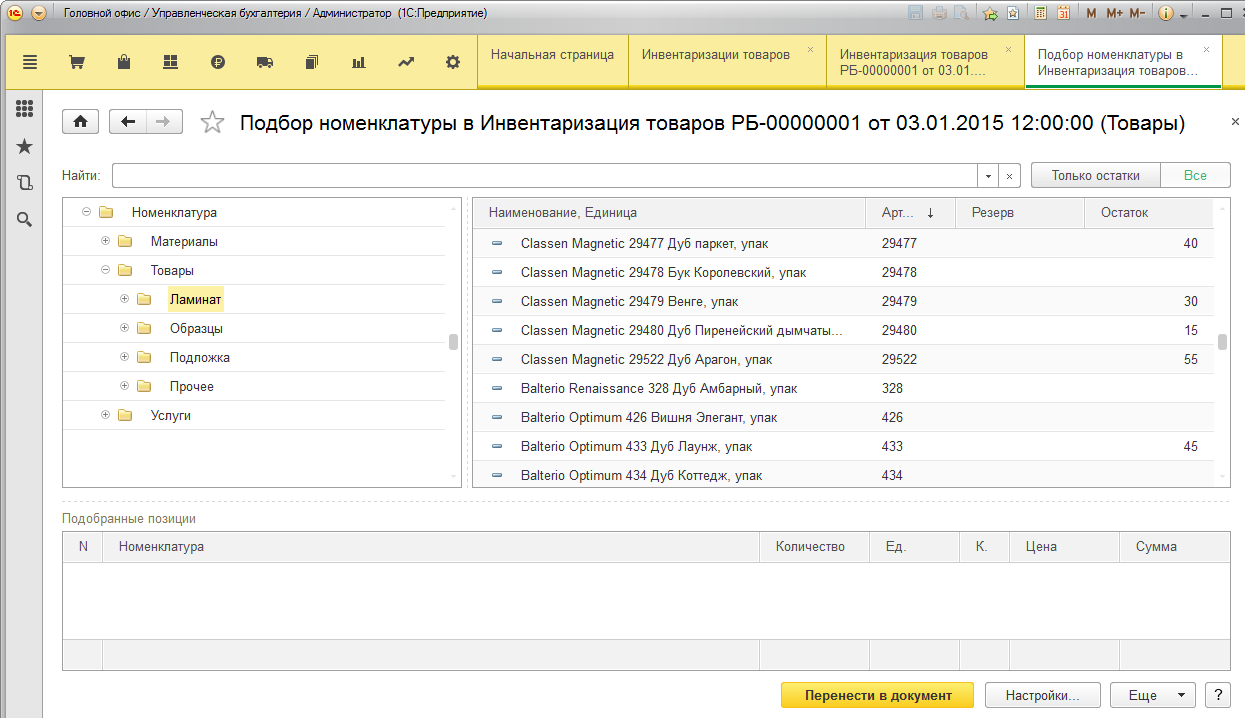Open help question mark button
Image resolution: width=1245 pixels, height=718 pixels.
(x=1217, y=695)
